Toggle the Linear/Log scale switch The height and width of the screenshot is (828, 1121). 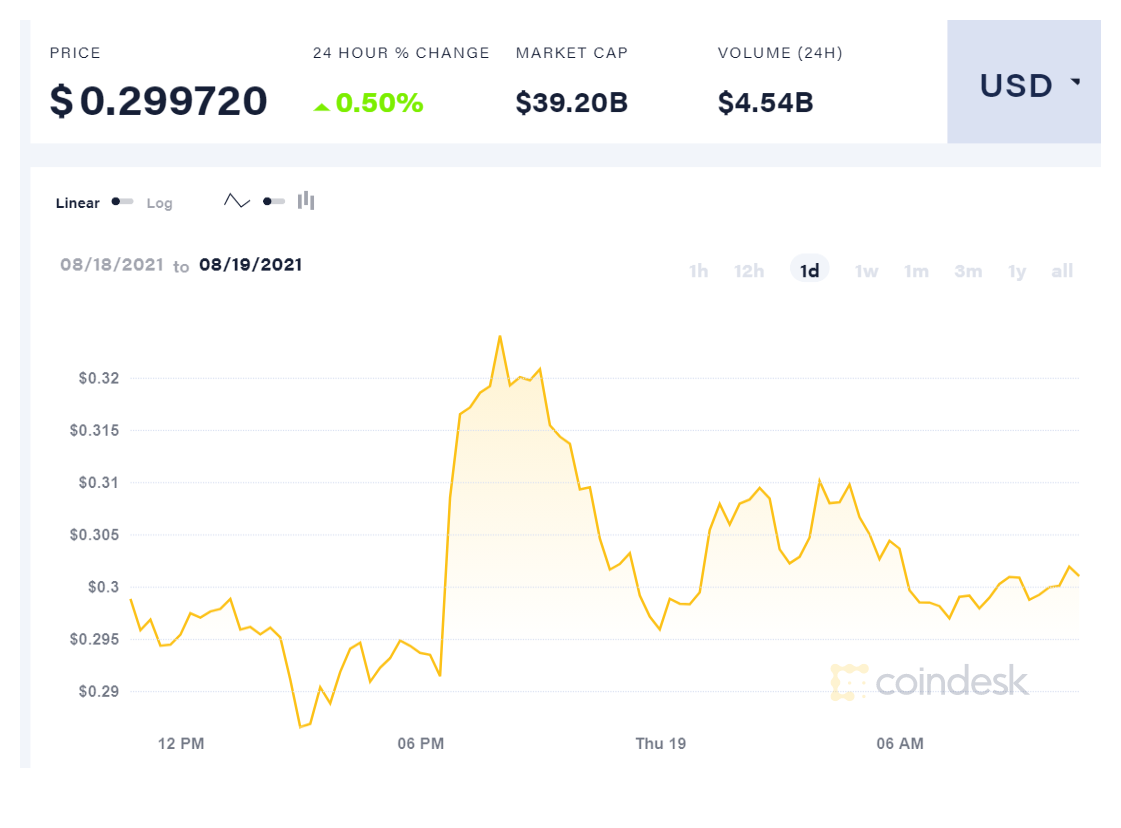click(x=123, y=201)
